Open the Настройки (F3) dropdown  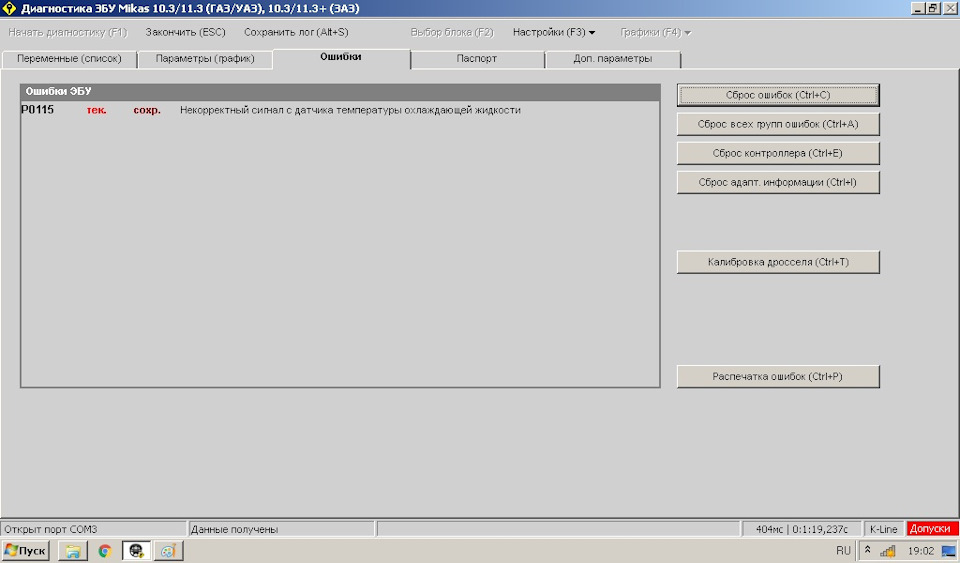point(554,32)
